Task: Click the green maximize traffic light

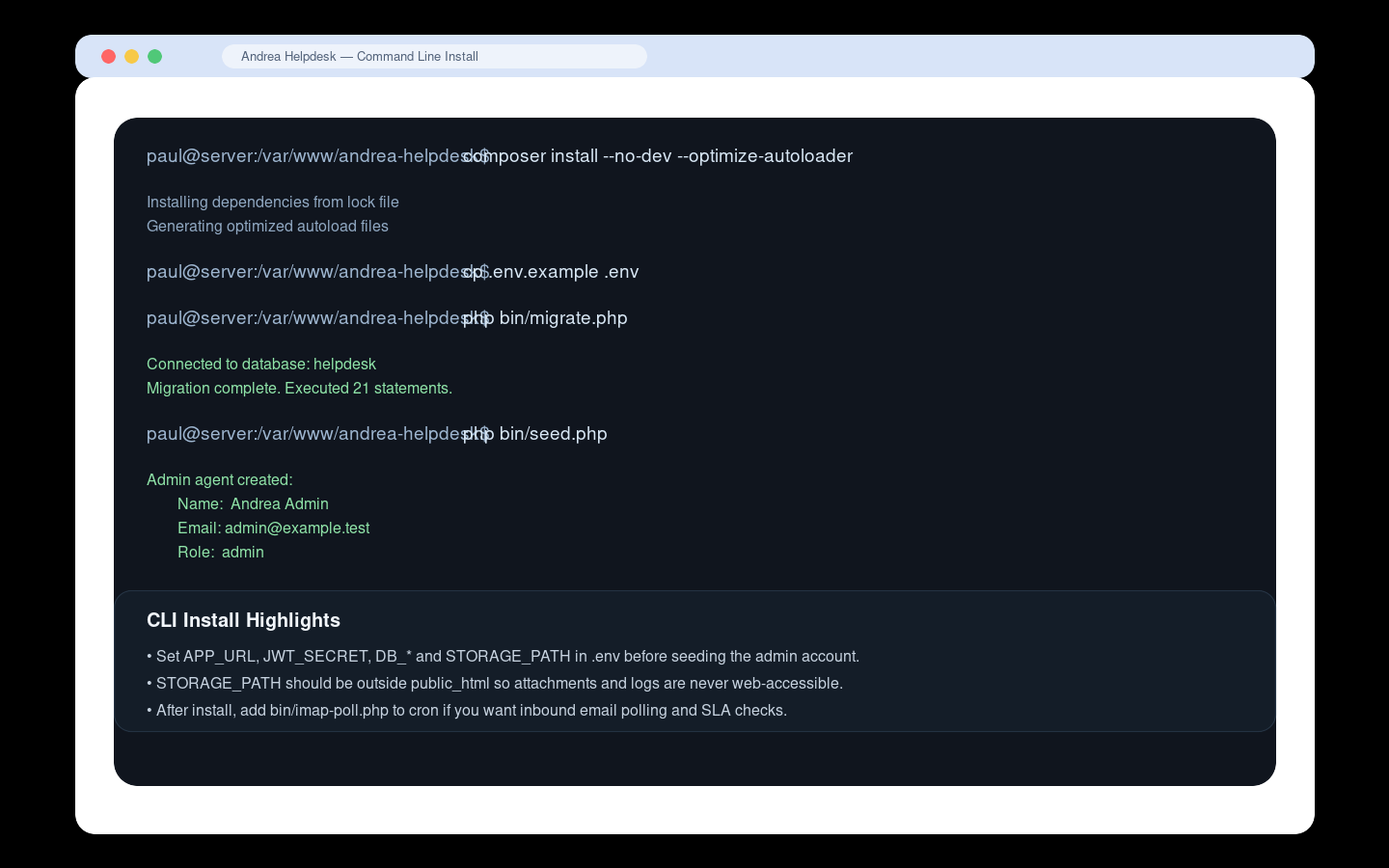Action: (154, 56)
